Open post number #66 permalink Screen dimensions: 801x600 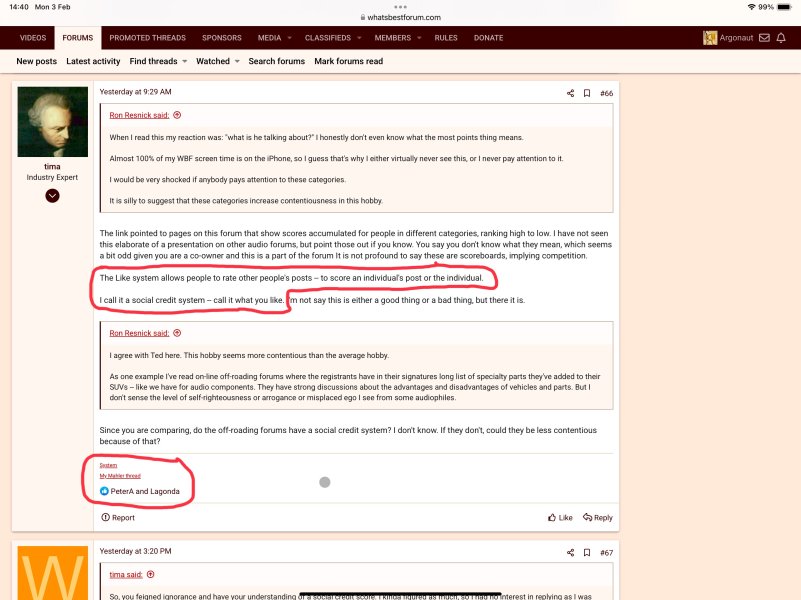[x=606, y=93]
